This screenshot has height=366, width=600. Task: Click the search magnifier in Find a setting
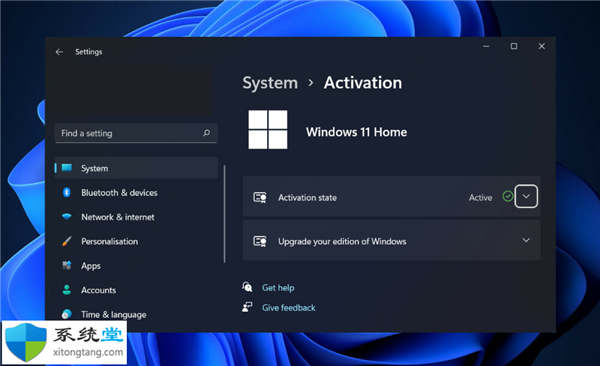pos(207,133)
